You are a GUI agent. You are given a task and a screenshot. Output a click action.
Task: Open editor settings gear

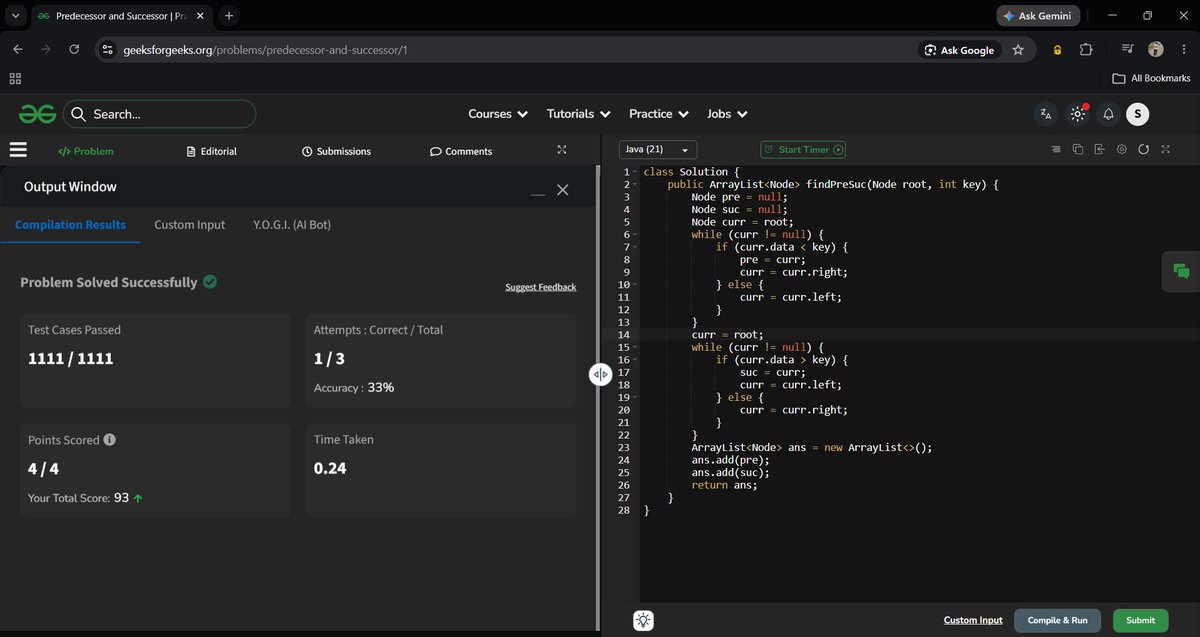point(1122,150)
